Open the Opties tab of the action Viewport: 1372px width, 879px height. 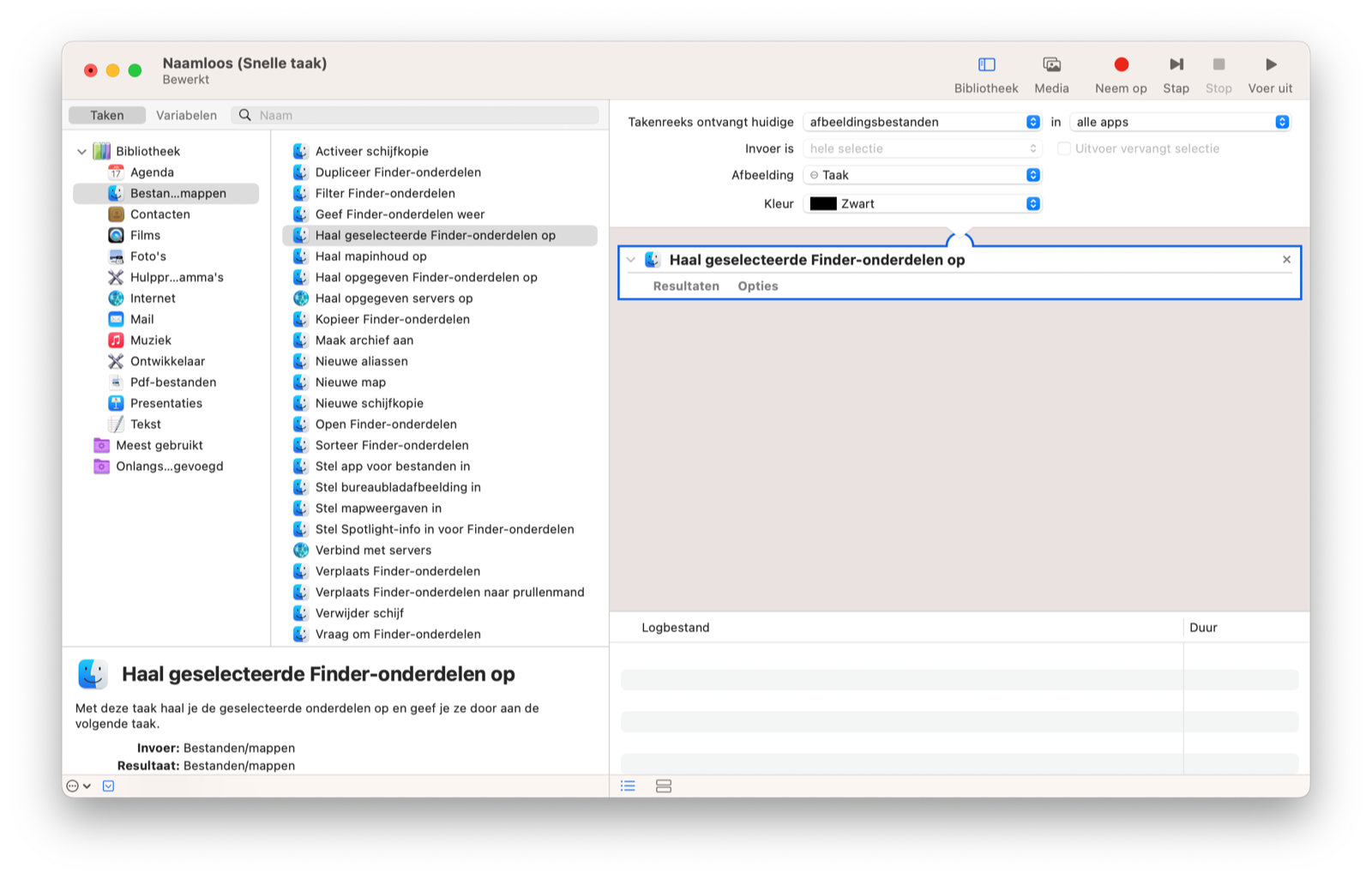[758, 286]
